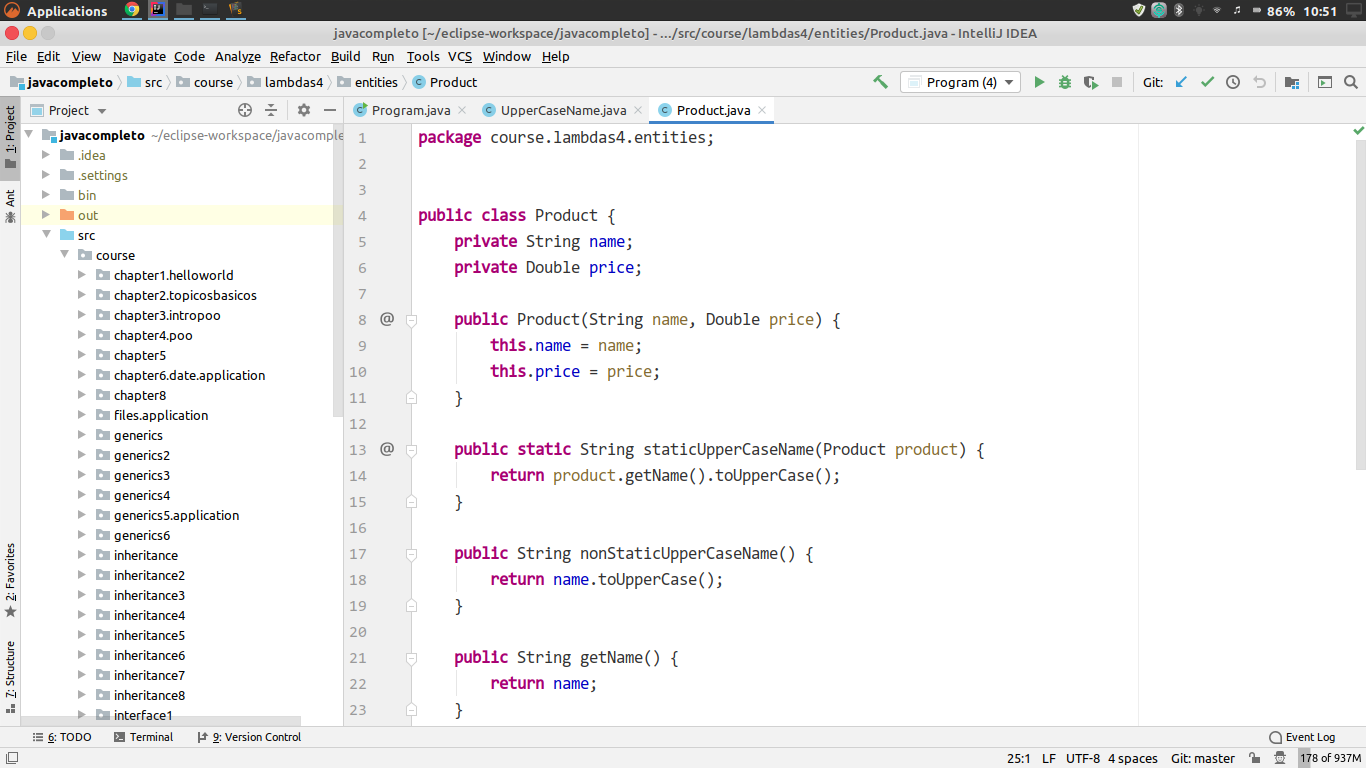Run the Program configuration
This screenshot has width=1366, height=768.
[x=1040, y=82]
